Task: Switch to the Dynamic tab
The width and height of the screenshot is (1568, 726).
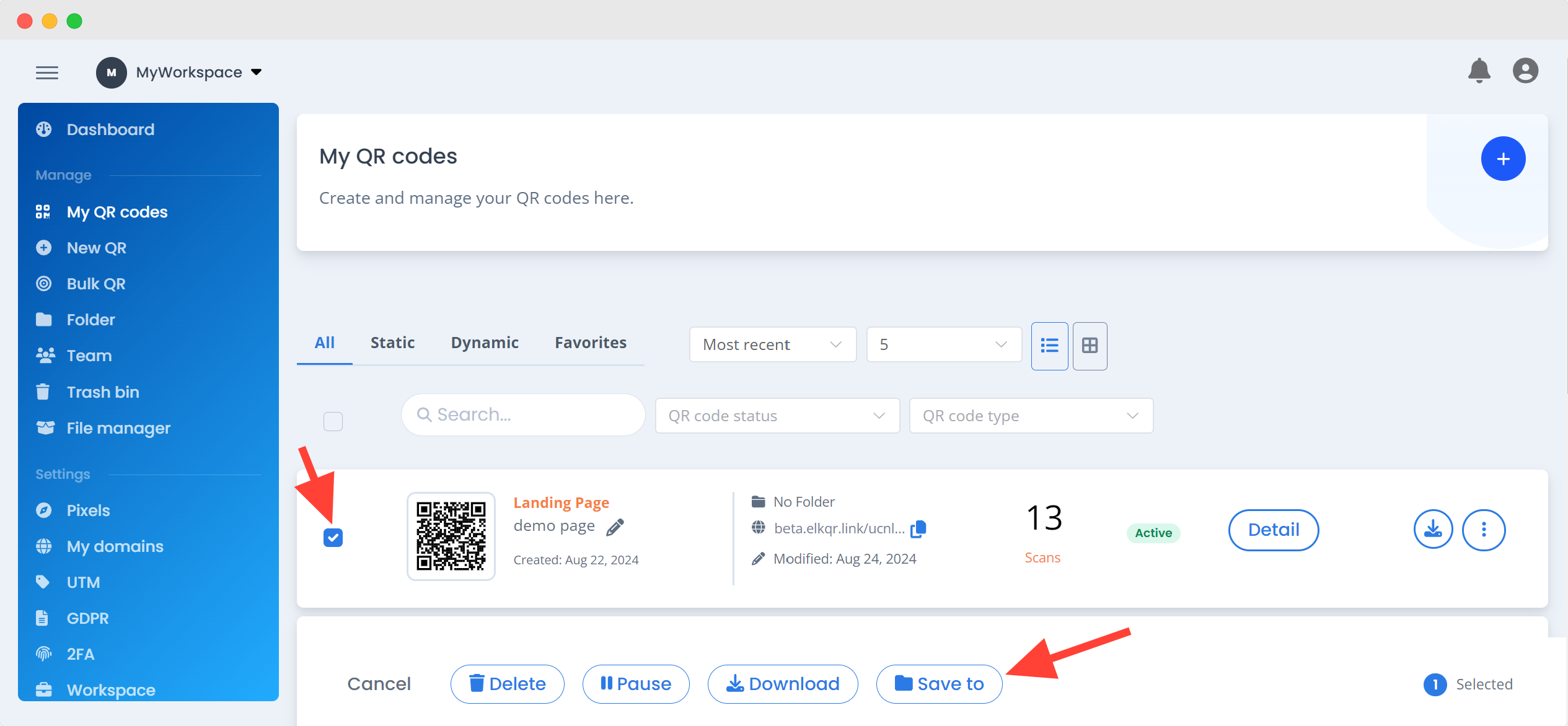Action: coord(485,342)
